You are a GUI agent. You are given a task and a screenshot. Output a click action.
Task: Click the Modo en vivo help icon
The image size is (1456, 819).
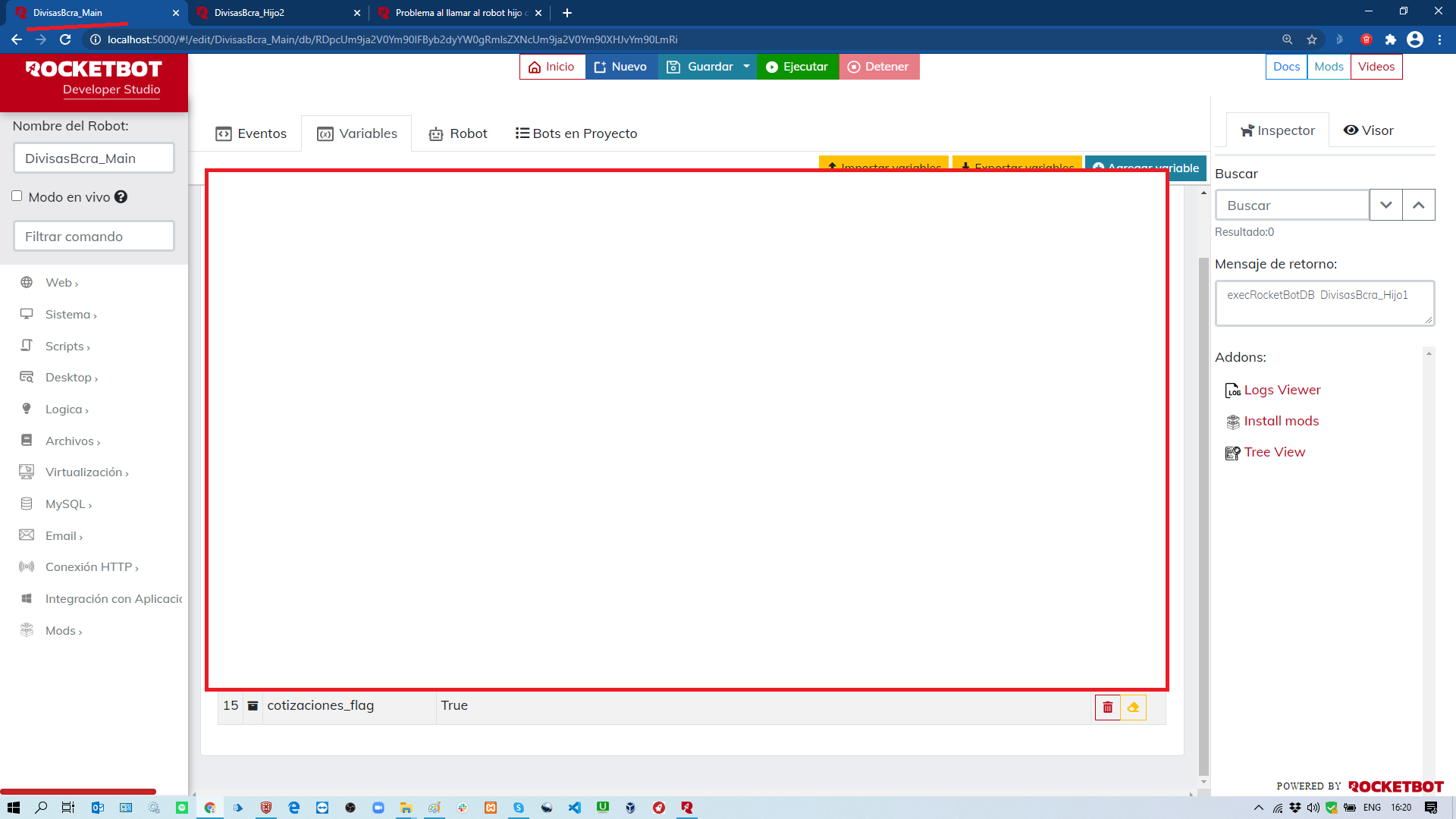[x=121, y=197]
